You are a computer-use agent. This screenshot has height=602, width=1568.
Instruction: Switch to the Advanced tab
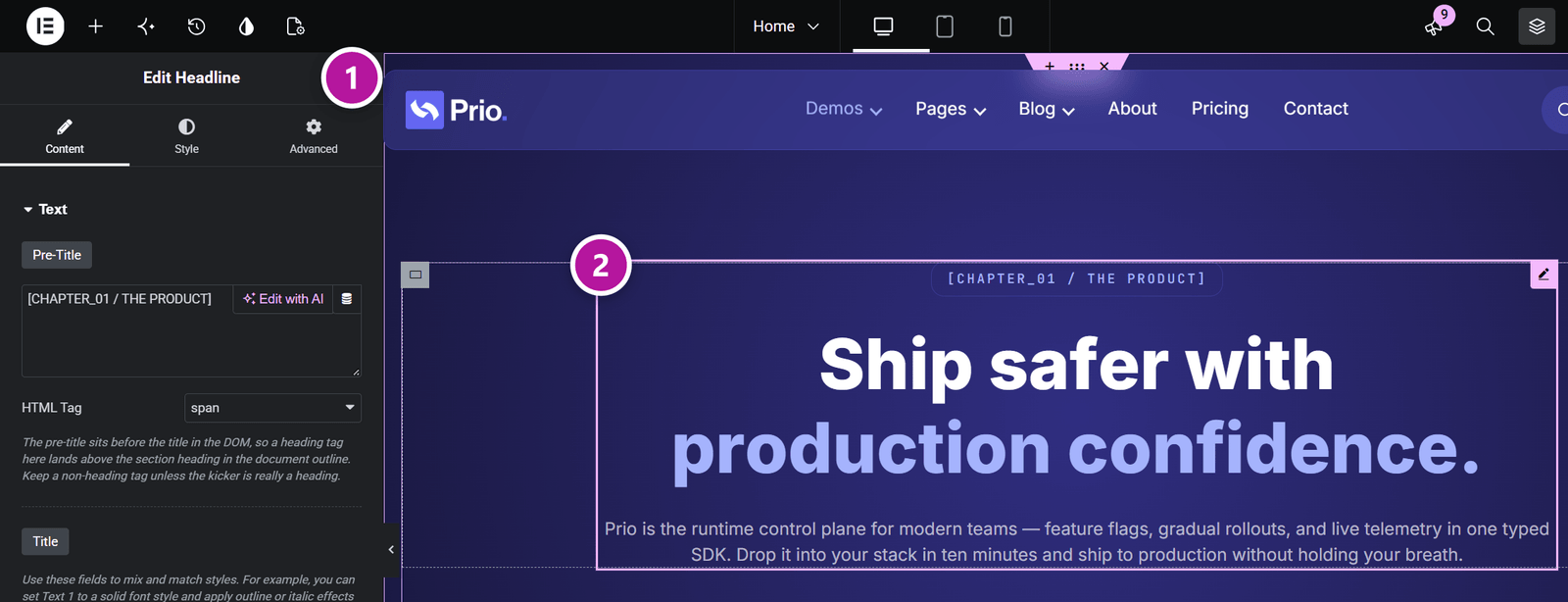[x=314, y=136]
